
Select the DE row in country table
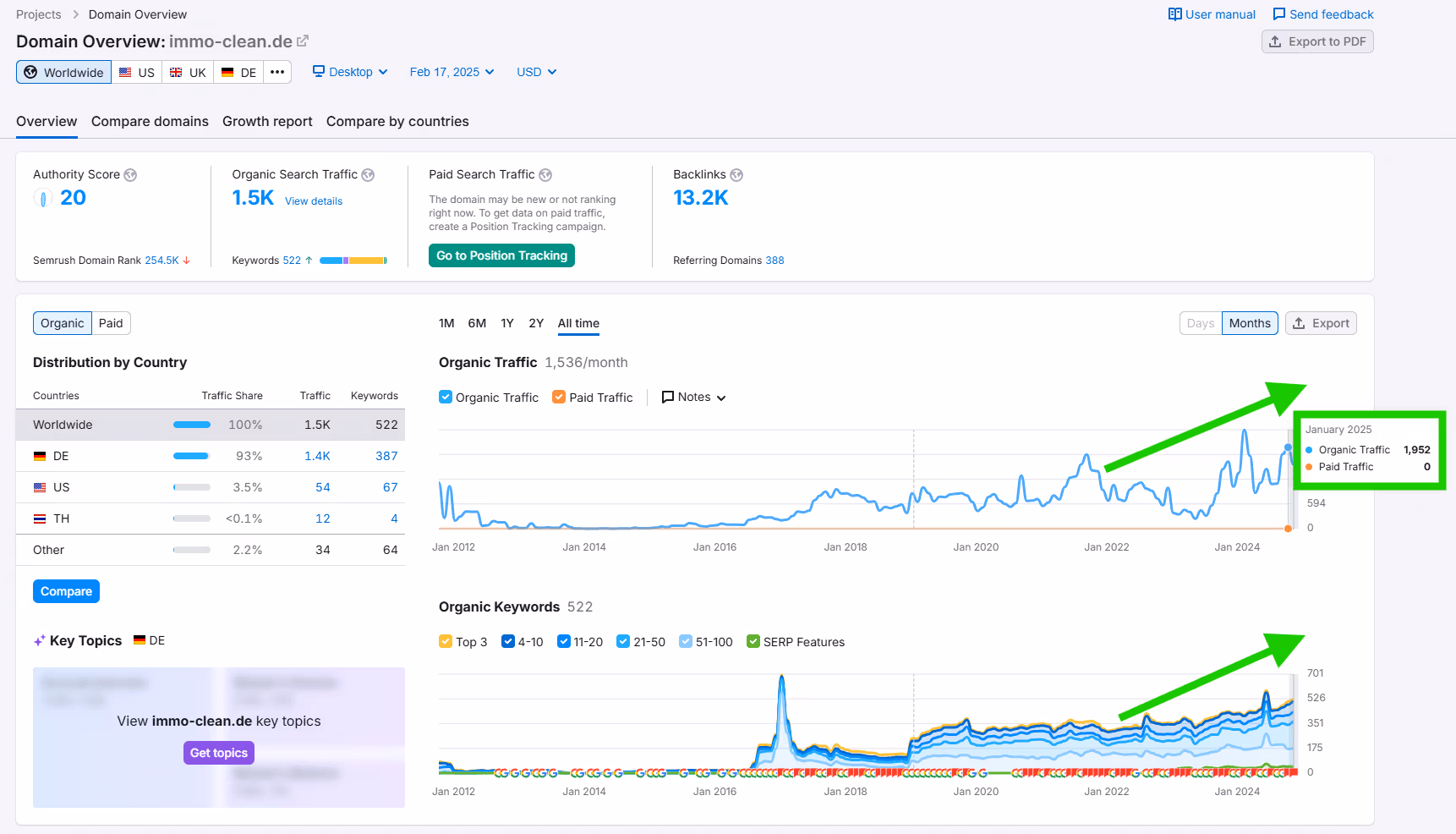click(x=210, y=456)
